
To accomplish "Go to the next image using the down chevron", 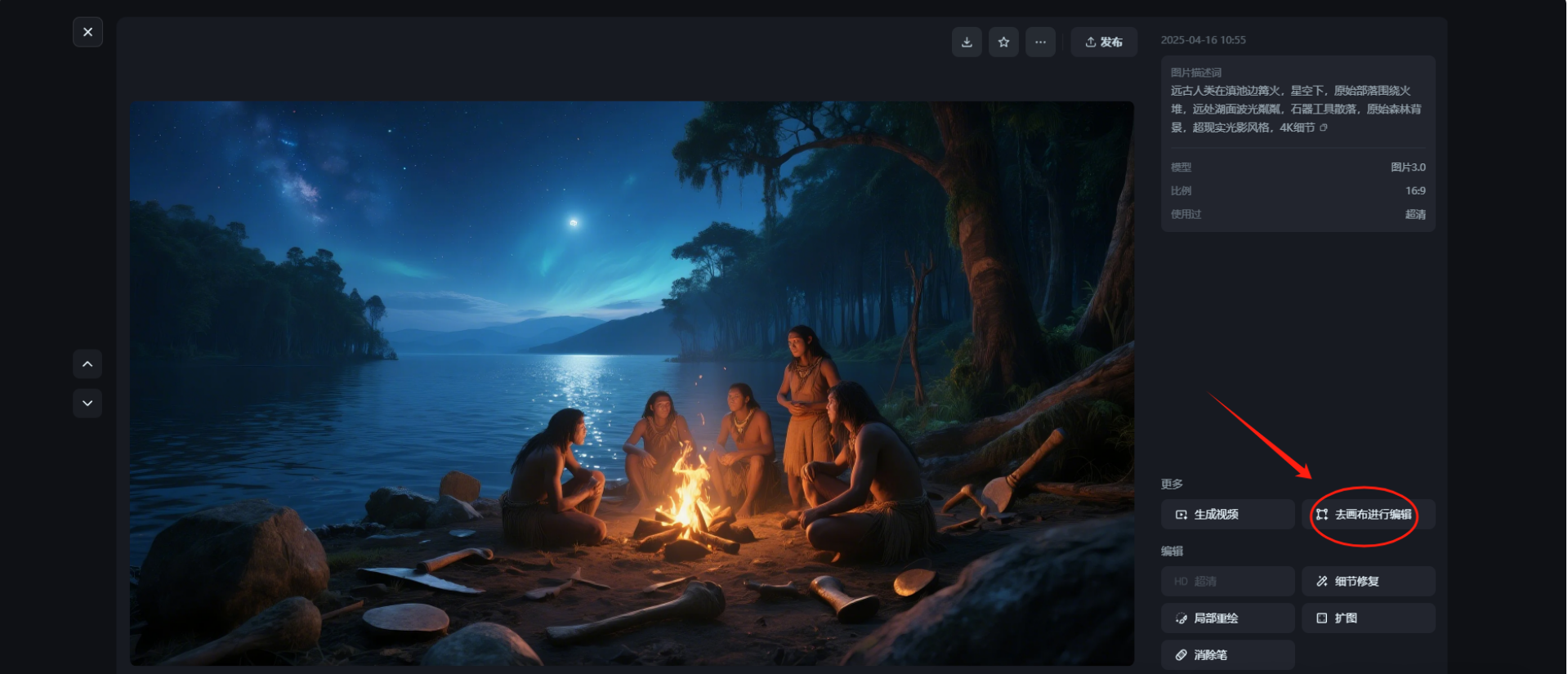I will point(87,403).
